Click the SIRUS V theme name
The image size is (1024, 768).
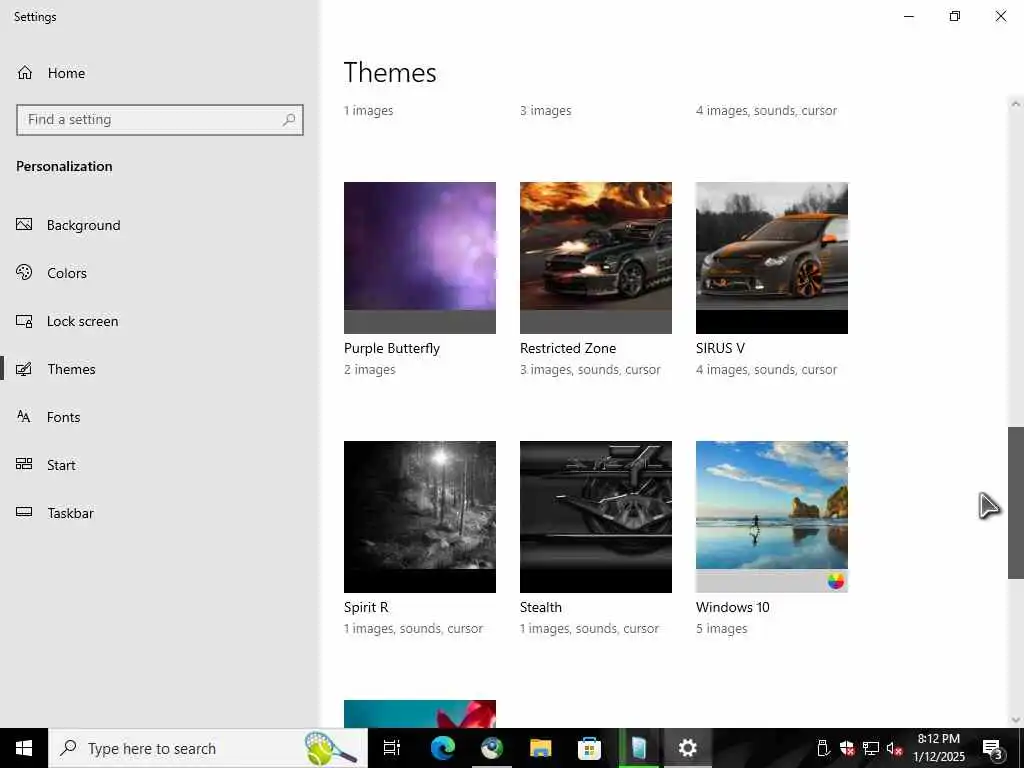pyautogui.click(x=720, y=348)
